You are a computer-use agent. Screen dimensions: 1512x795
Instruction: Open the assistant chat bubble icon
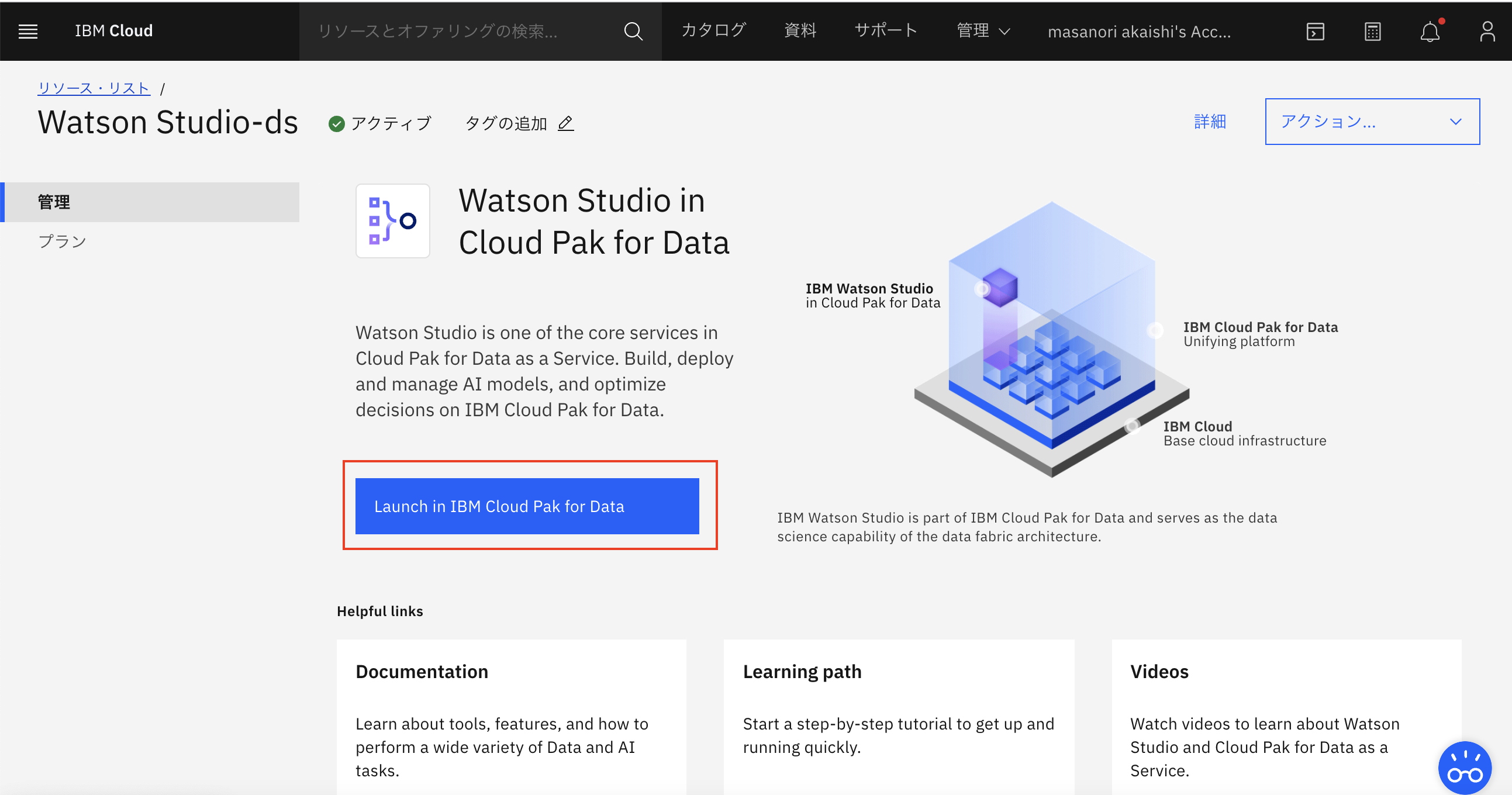point(1464,768)
